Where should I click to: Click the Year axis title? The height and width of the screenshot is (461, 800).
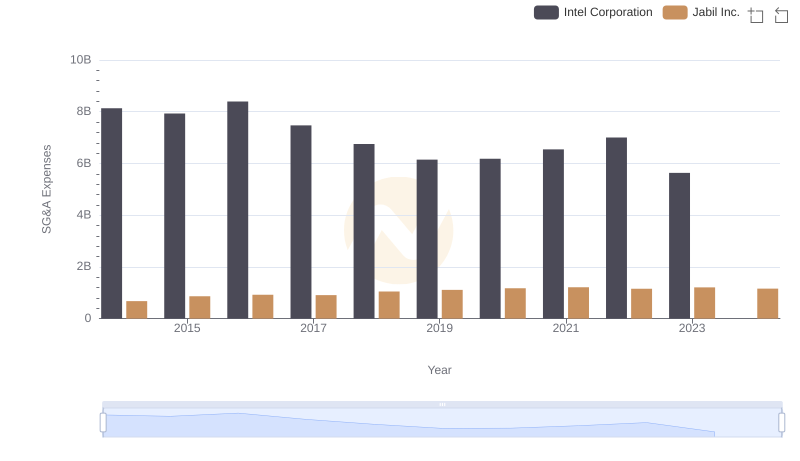click(439, 370)
